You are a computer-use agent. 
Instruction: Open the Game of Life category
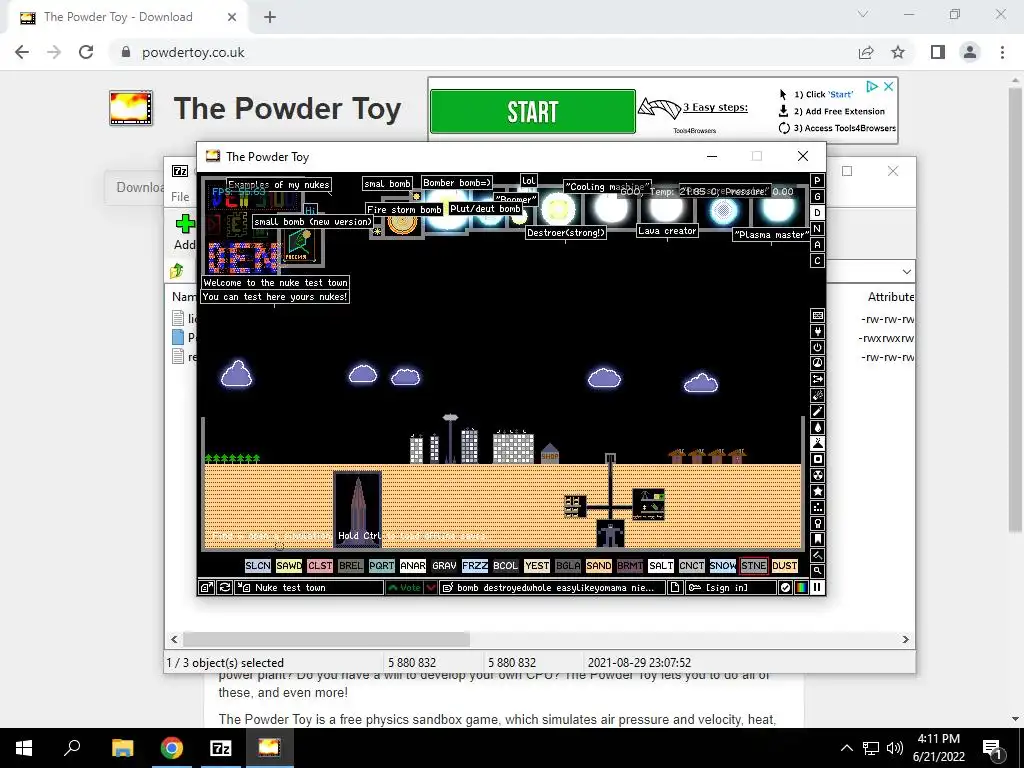click(817, 507)
